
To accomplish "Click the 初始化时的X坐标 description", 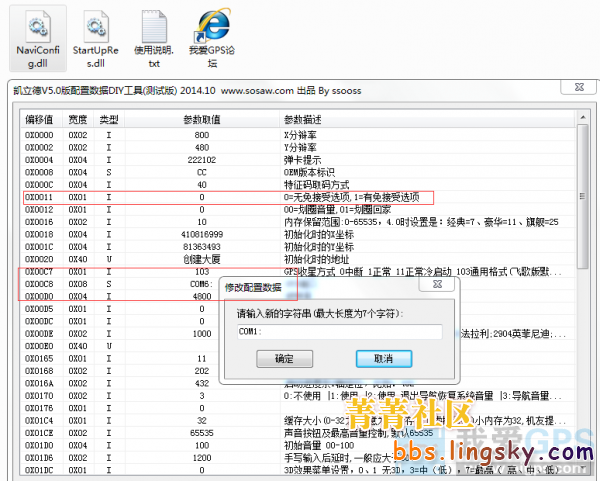I will coord(319,234).
